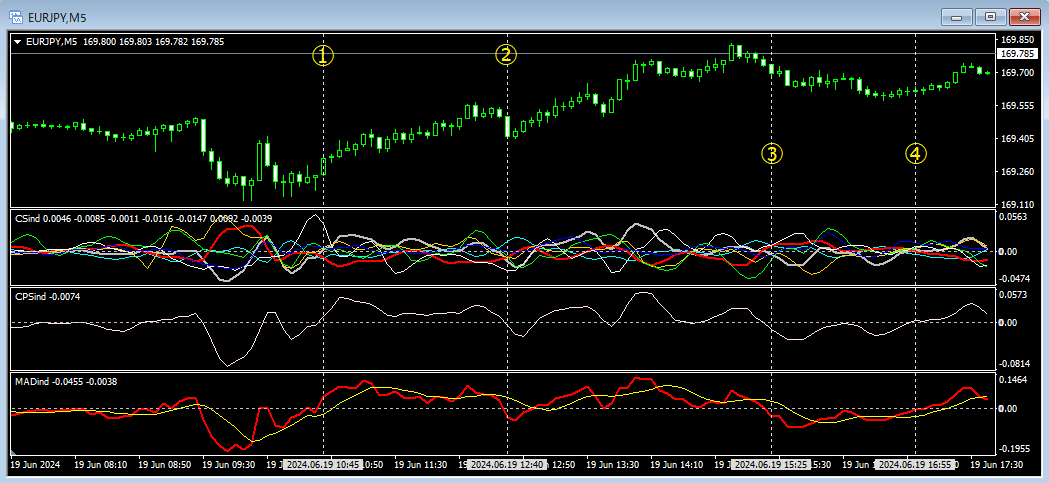Click the chart shift triangle at the bottom-left corner

13,452
